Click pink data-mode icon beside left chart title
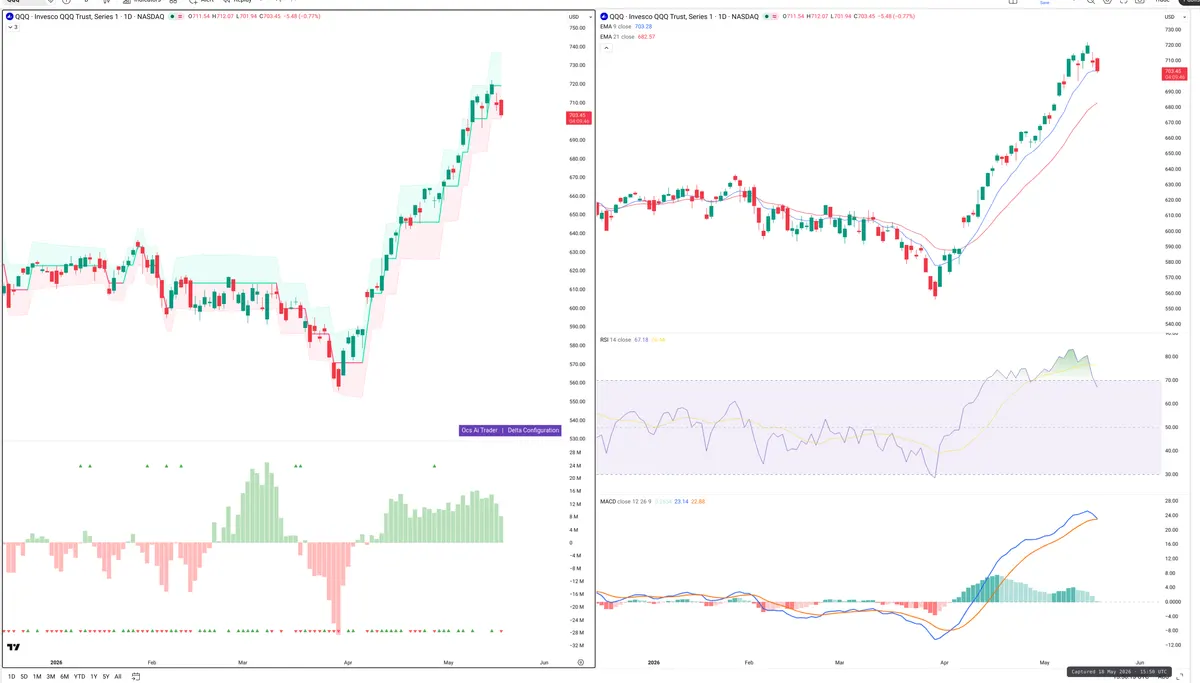 [181, 17]
